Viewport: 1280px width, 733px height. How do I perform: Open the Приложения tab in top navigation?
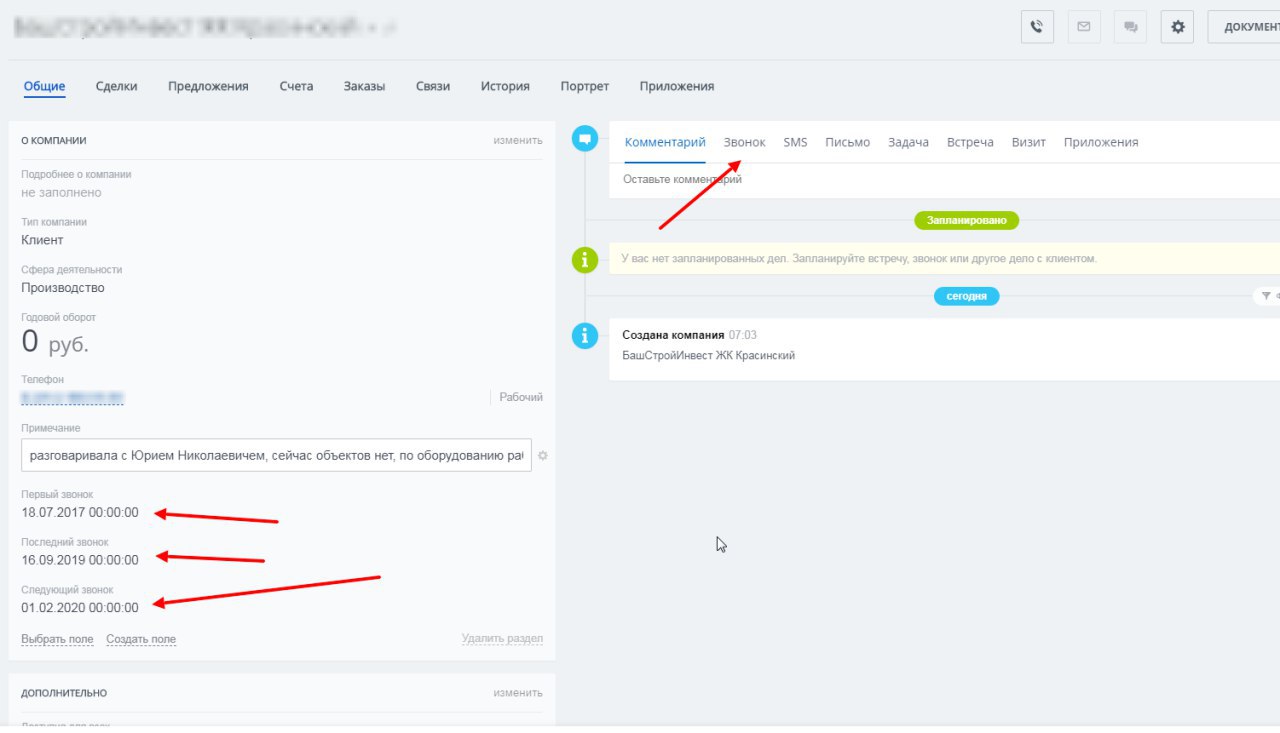pos(677,86)
